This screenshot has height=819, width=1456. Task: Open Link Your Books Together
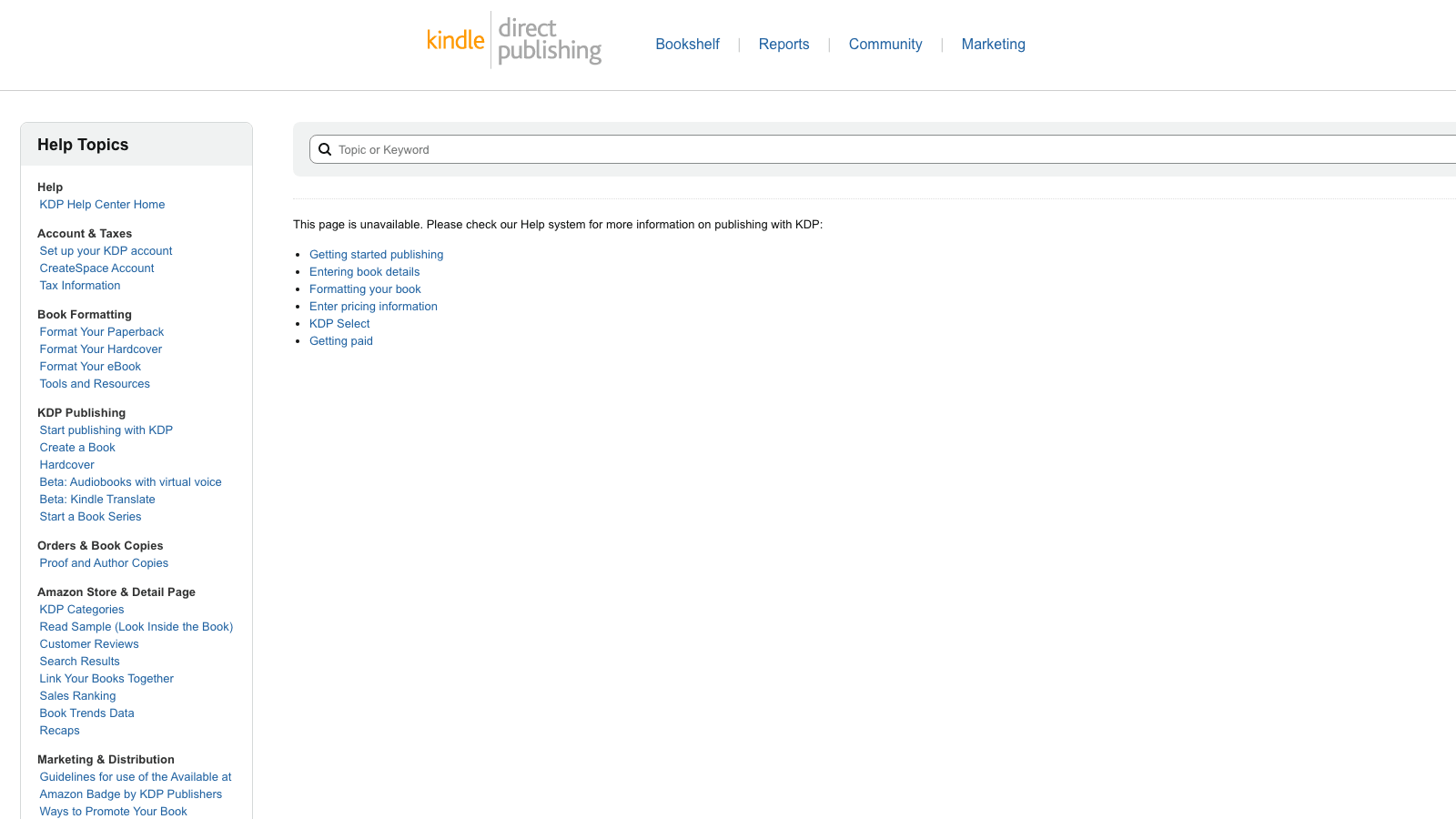click(x=106, y=679)
